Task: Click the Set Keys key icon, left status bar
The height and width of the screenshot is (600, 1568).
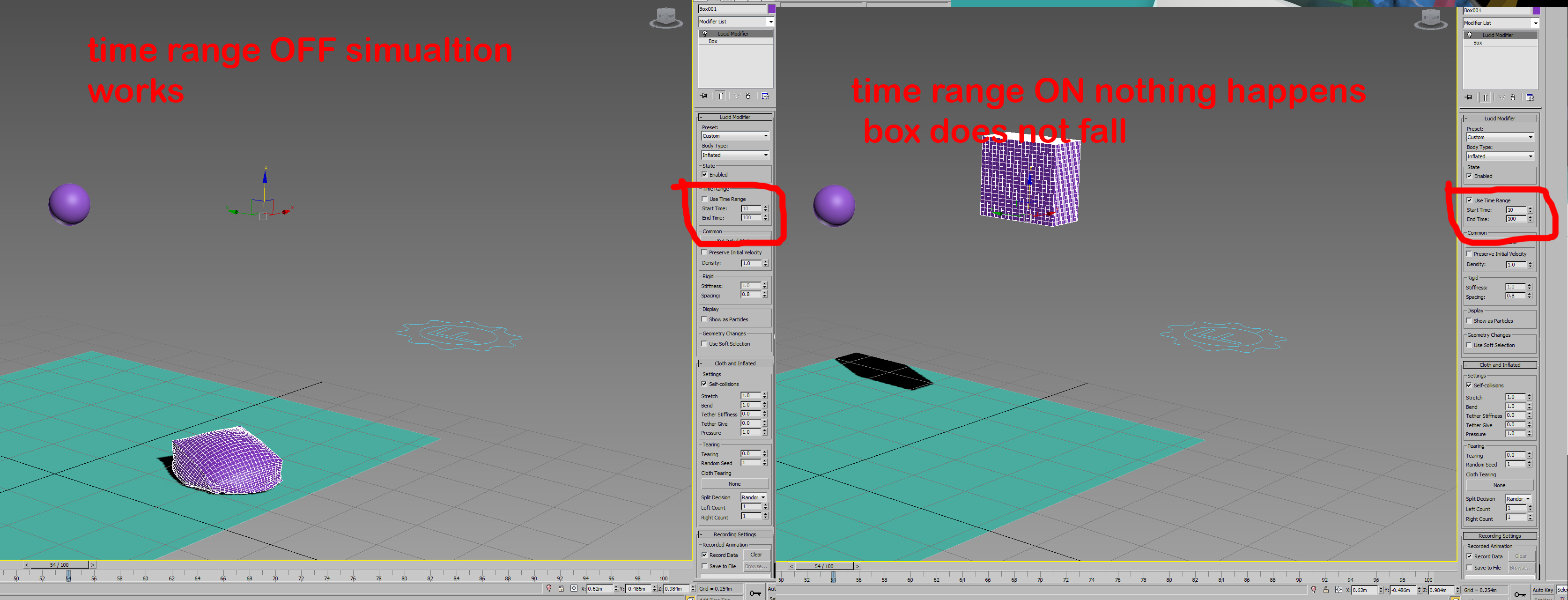Action: point(755,593)
